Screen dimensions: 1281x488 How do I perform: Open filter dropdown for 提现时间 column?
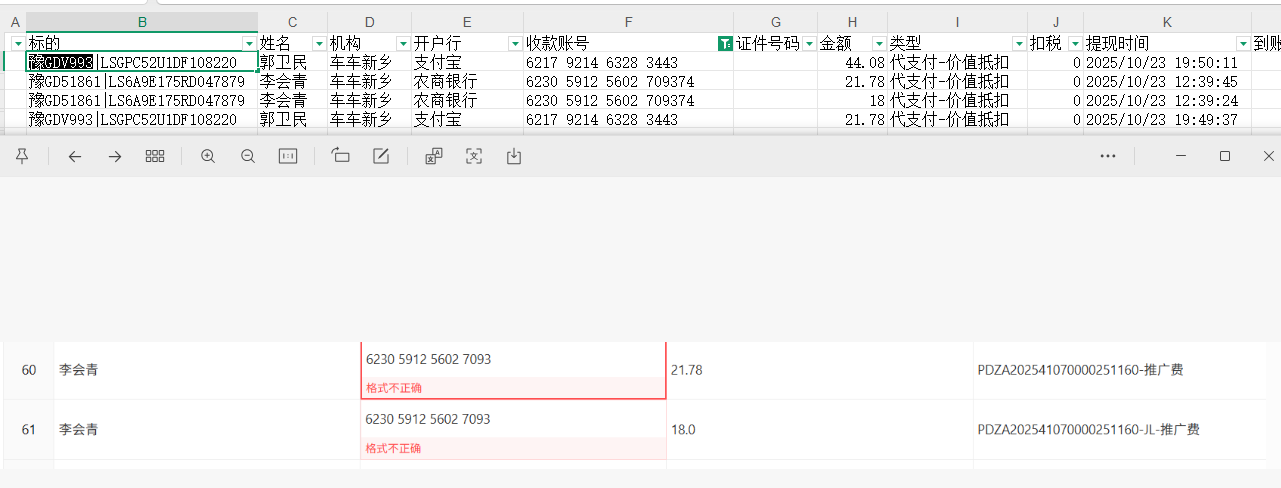coord(1243,43)
